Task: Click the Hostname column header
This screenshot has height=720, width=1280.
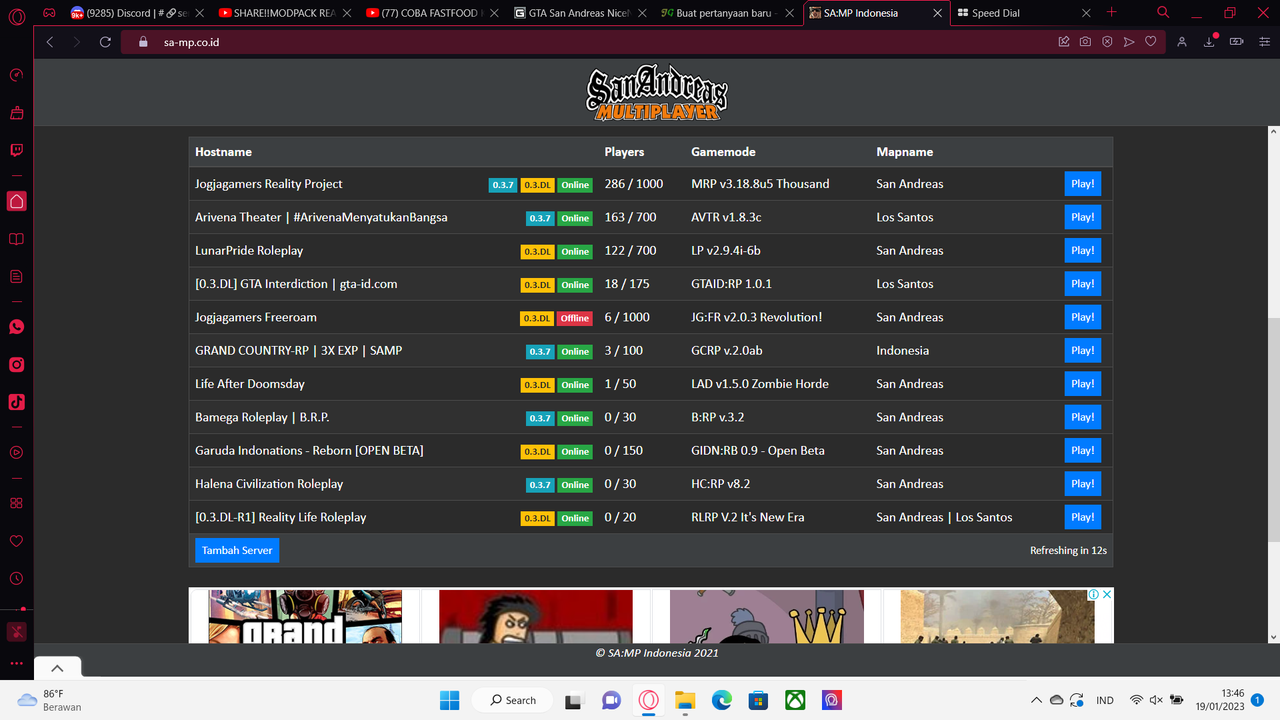Action: click(x=223, y=152)
